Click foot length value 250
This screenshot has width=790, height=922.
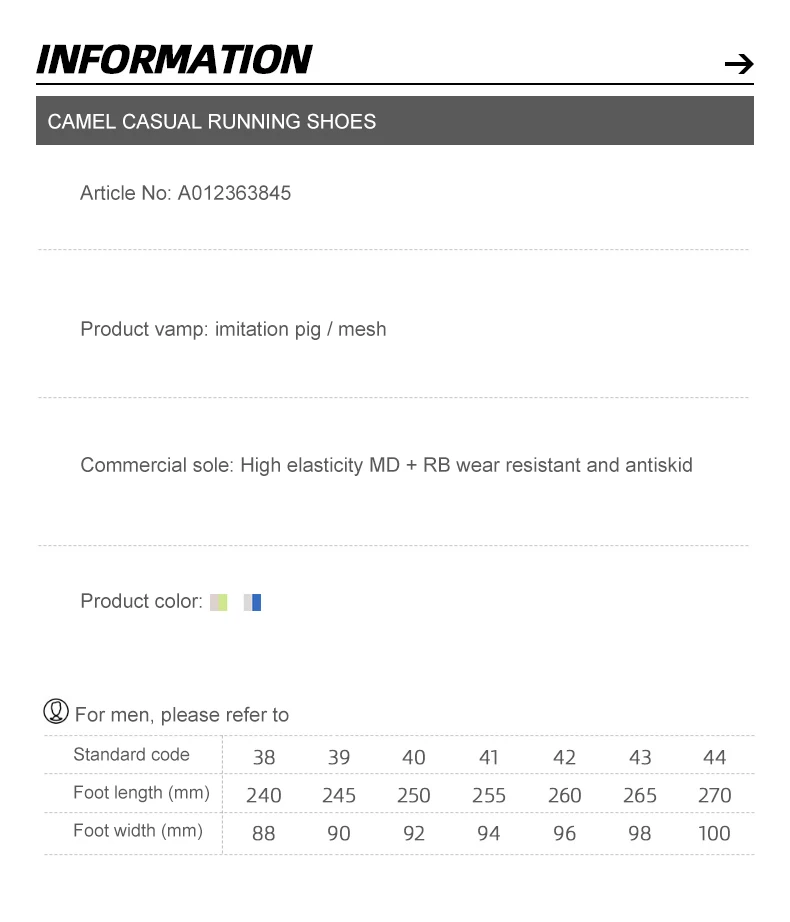[x=414, y=795]
